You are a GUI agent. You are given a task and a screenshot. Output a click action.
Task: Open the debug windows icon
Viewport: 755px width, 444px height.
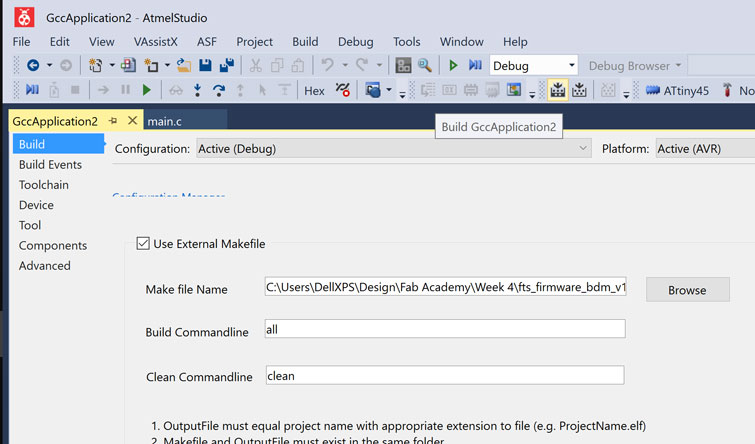click(373, 90)
